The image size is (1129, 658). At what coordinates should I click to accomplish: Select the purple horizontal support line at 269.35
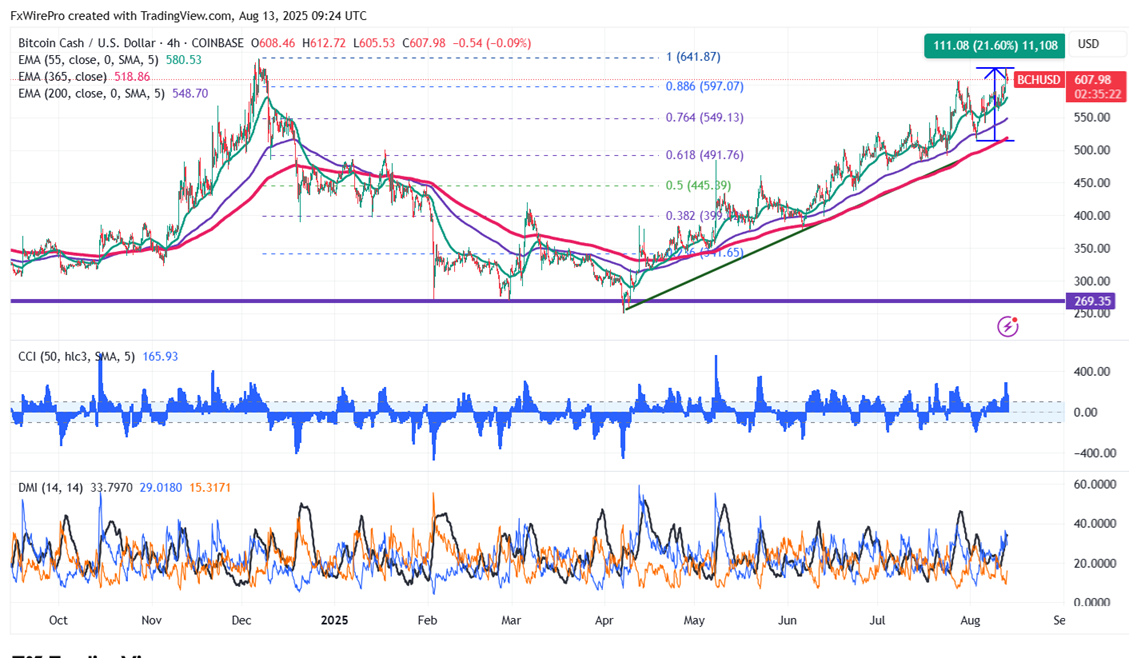click(x=537, y=301)
